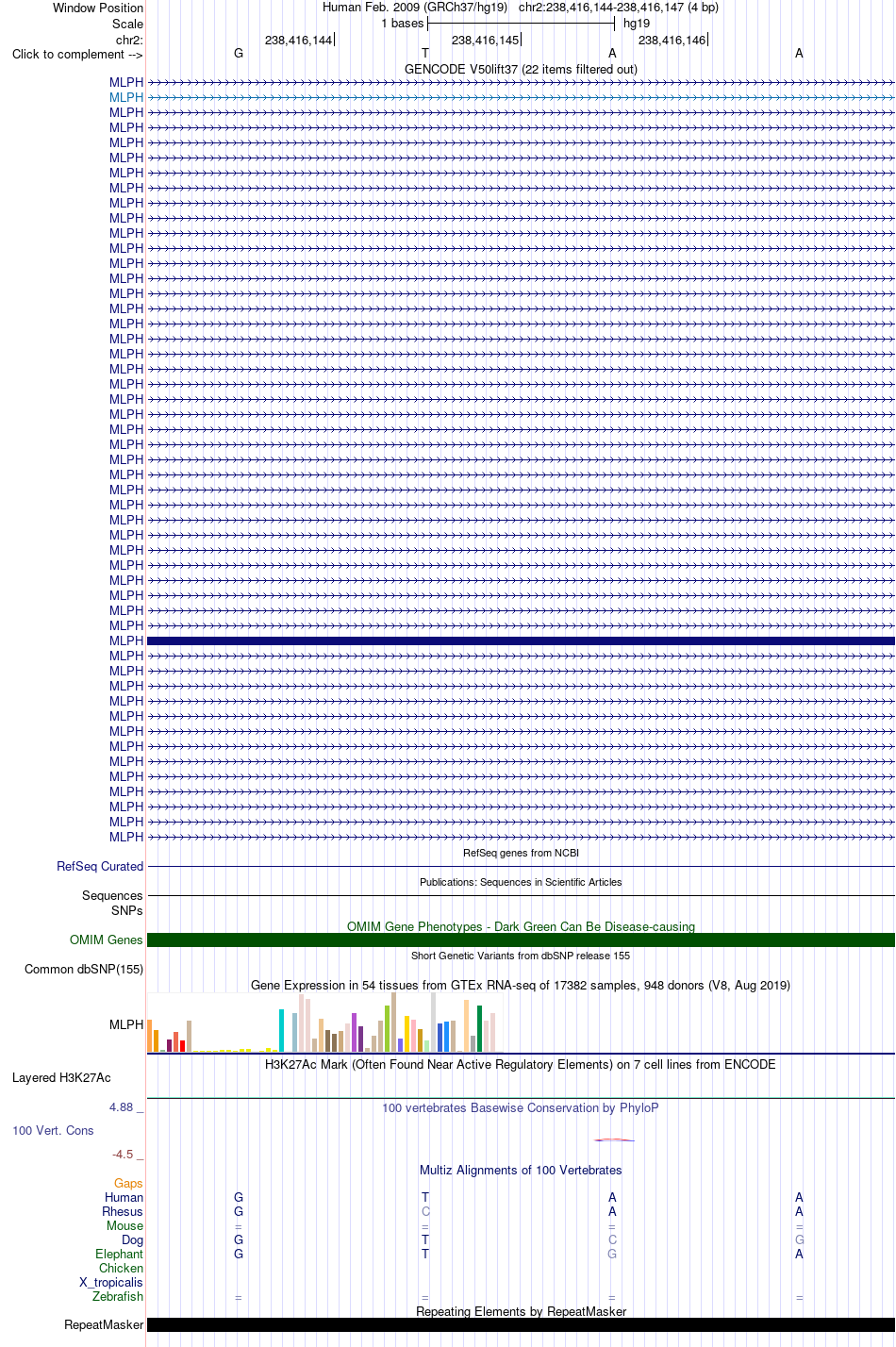Open 'RefSeq genes from NCBI' track title
Screen dimensions: 896x1347
click(521, 853)
